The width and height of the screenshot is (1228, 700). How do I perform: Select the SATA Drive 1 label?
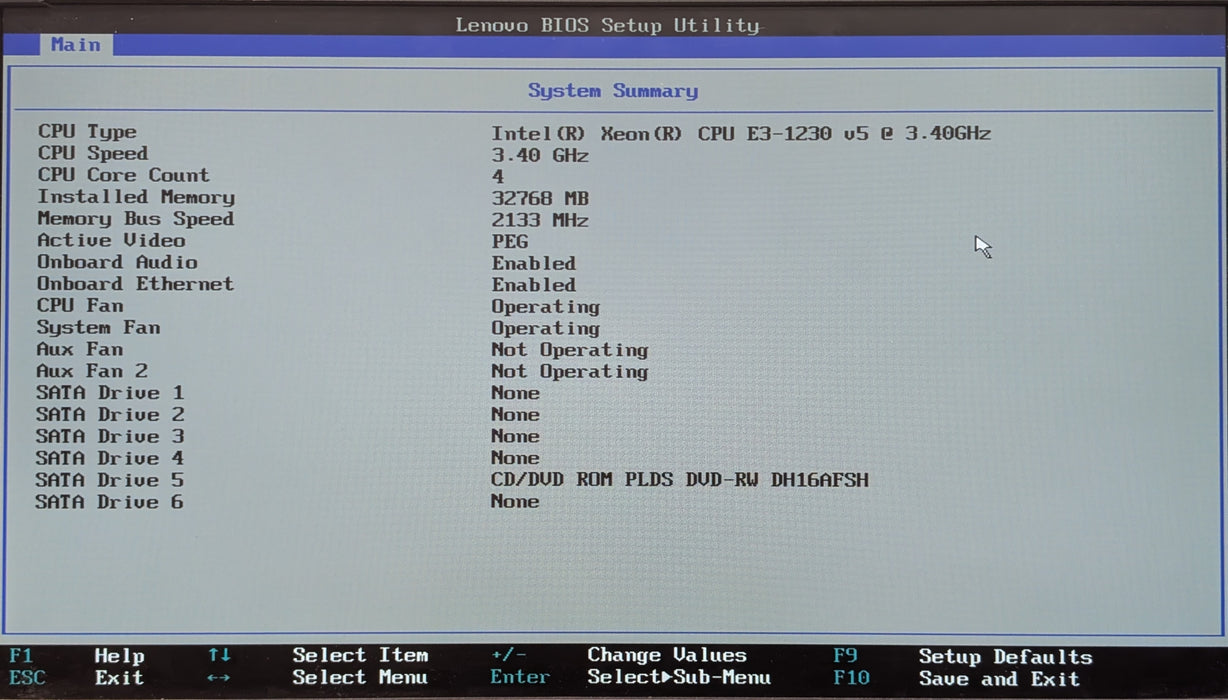tap(110, 393)
